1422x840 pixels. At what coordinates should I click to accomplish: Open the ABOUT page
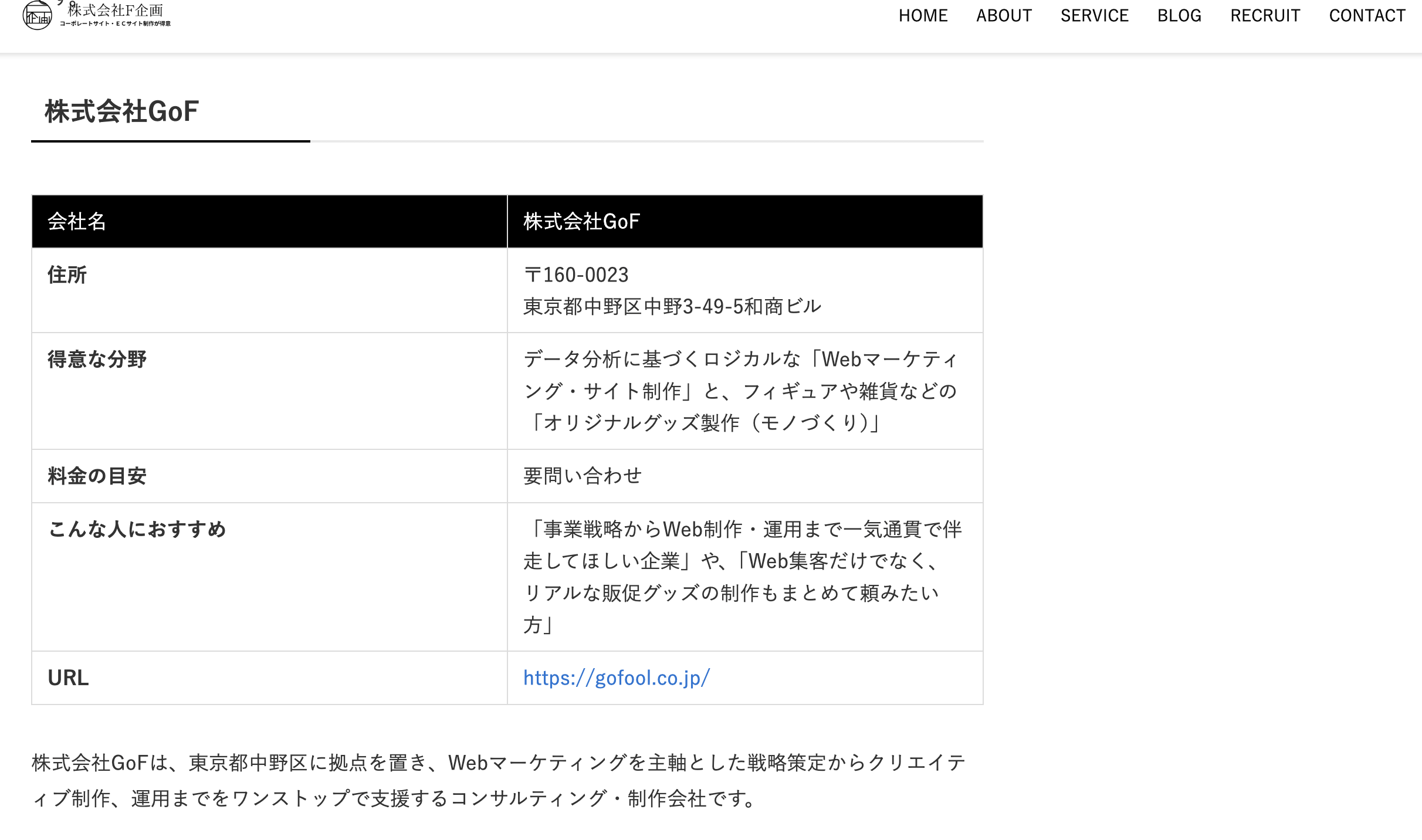click(x=1004, y=15)
